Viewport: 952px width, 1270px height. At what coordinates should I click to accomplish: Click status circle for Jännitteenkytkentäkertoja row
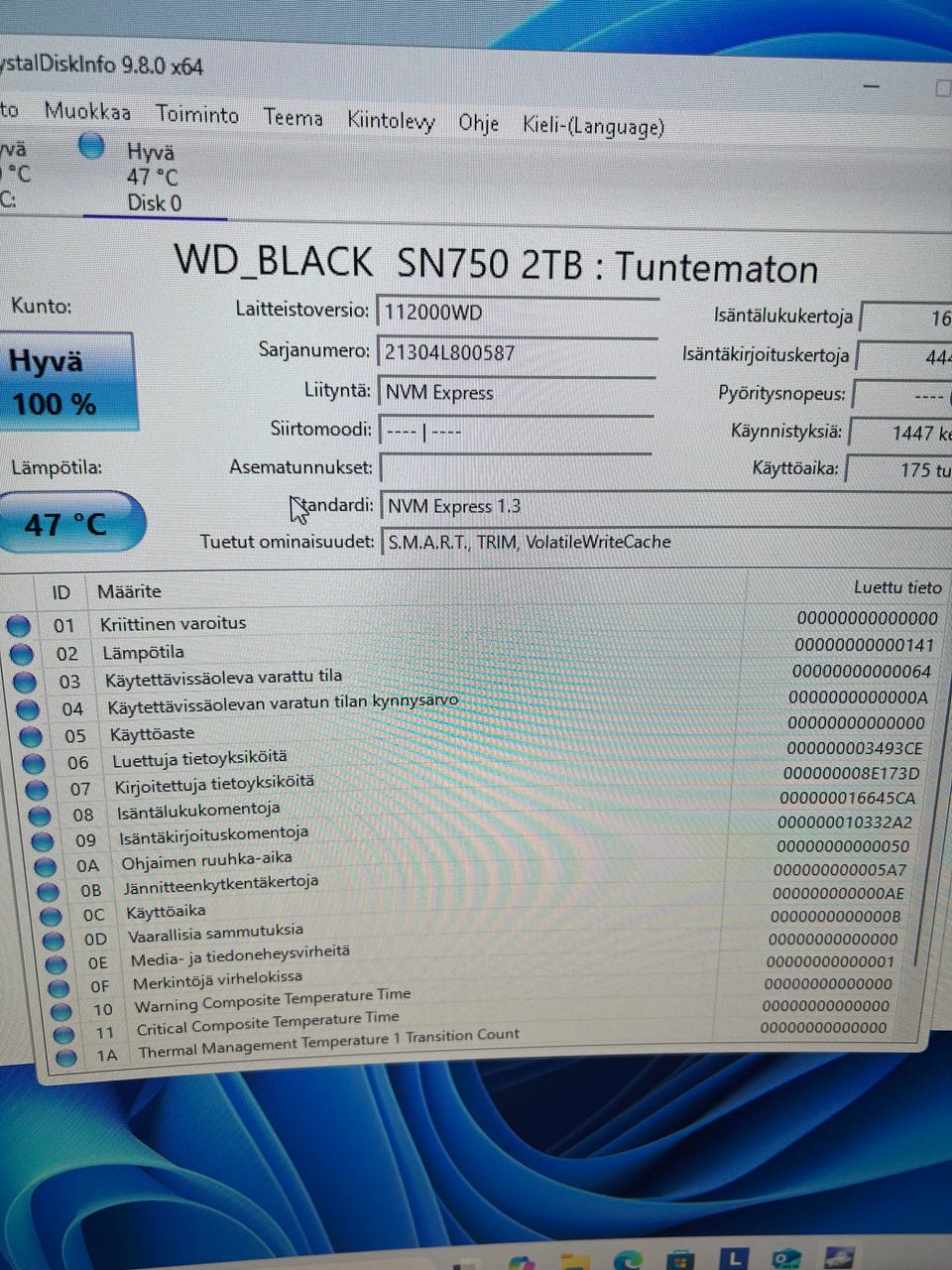49,891
